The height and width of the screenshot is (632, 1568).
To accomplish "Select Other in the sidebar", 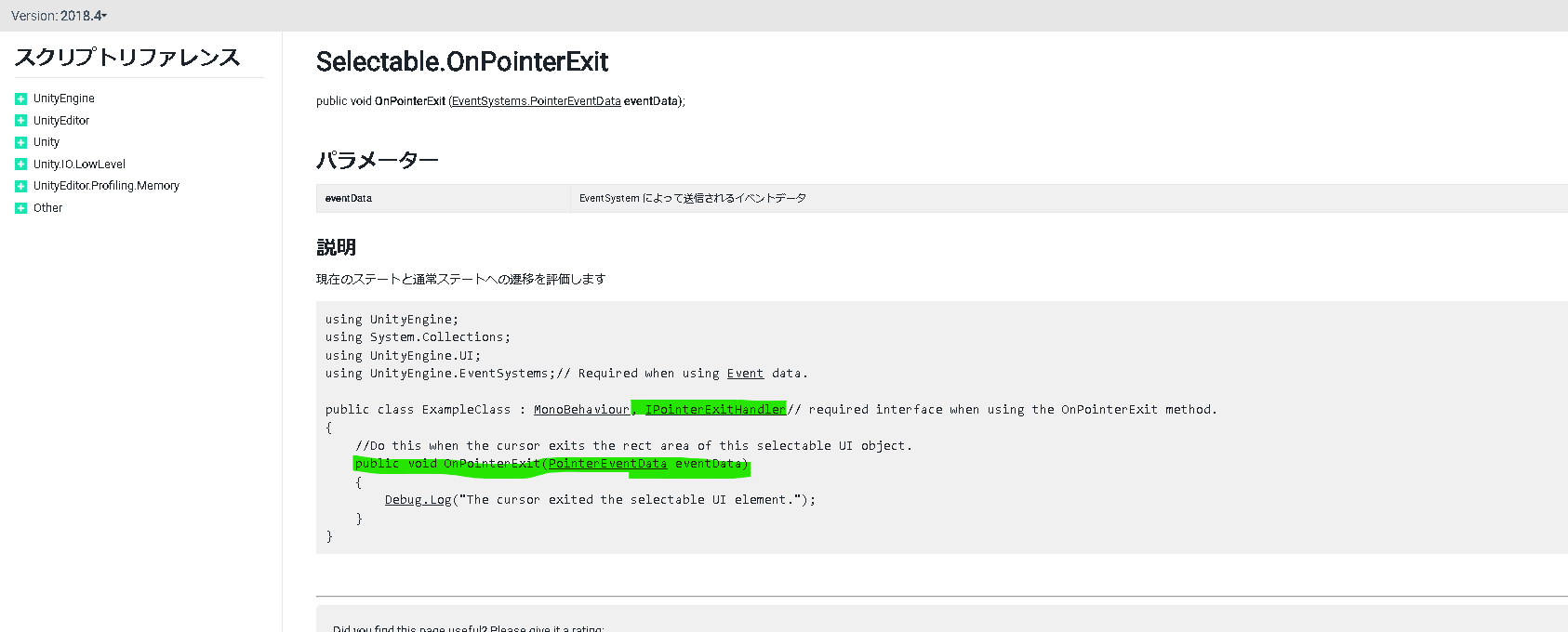I will (47, 208).
